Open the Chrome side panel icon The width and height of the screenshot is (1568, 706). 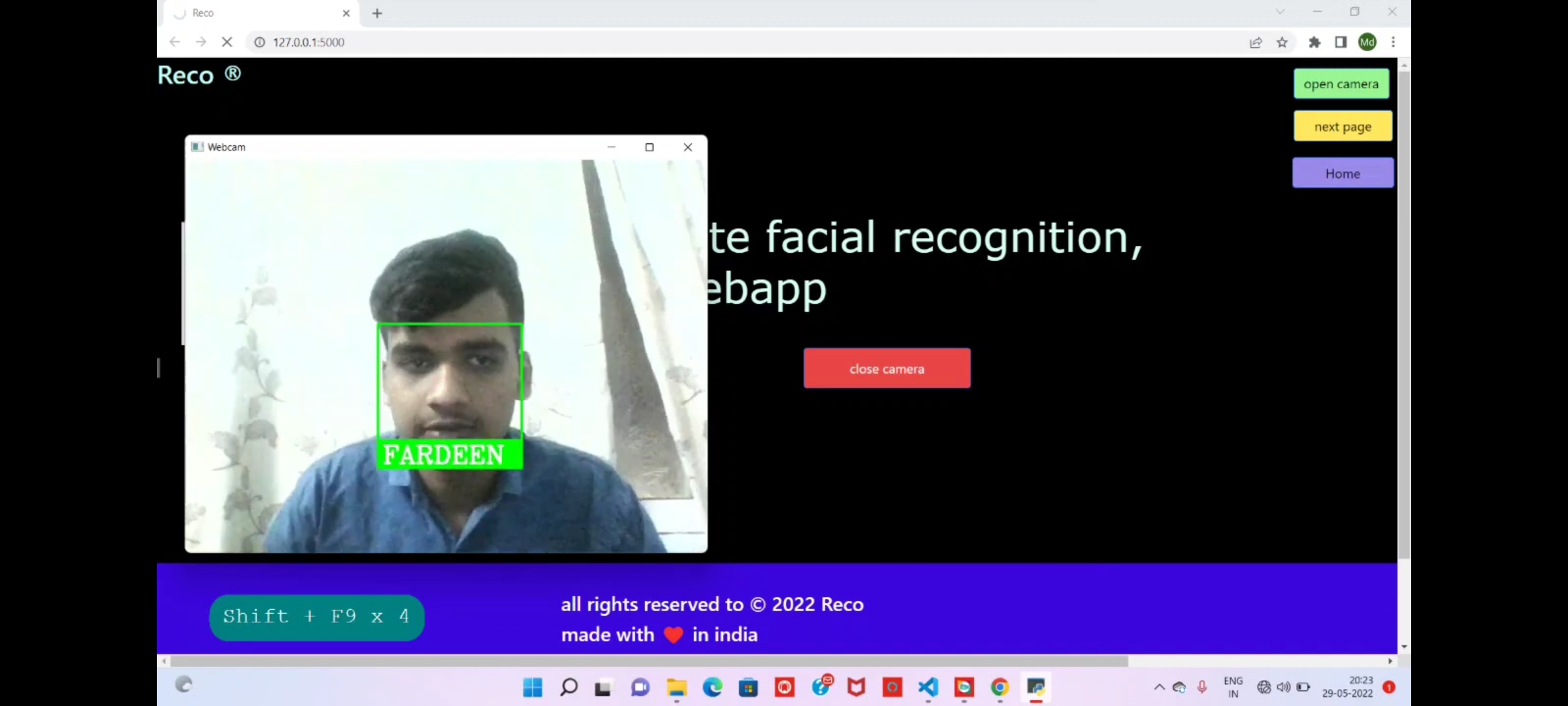(1341, 42)
